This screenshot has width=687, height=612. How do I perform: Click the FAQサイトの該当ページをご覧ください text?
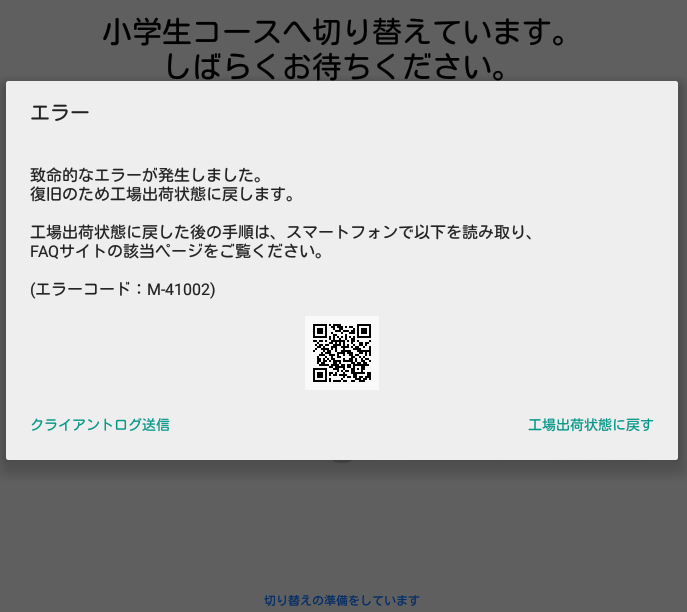point(177,252)
